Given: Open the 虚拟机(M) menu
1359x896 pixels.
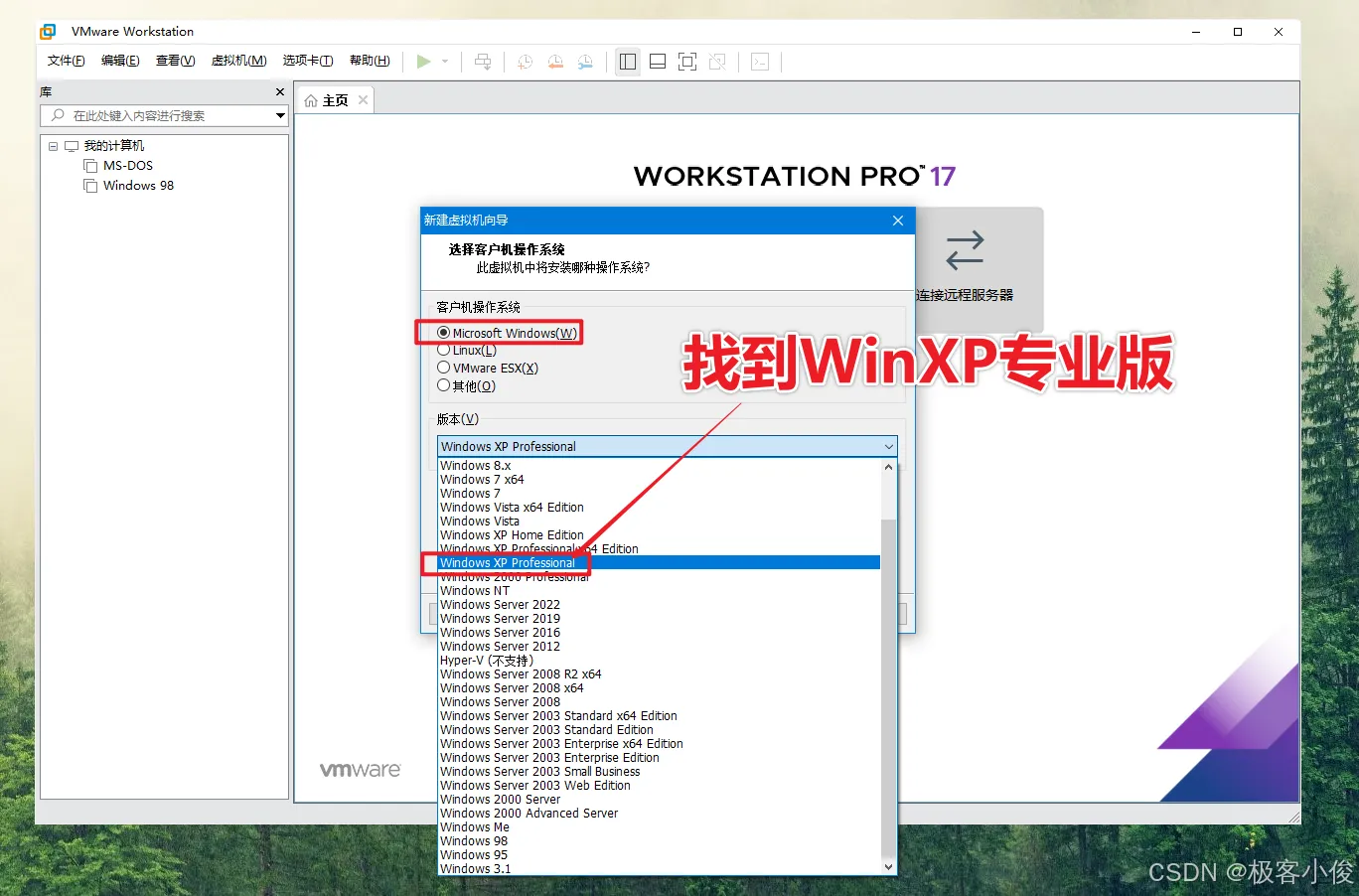Looking at the screenshot, I should tap(238, 61).
